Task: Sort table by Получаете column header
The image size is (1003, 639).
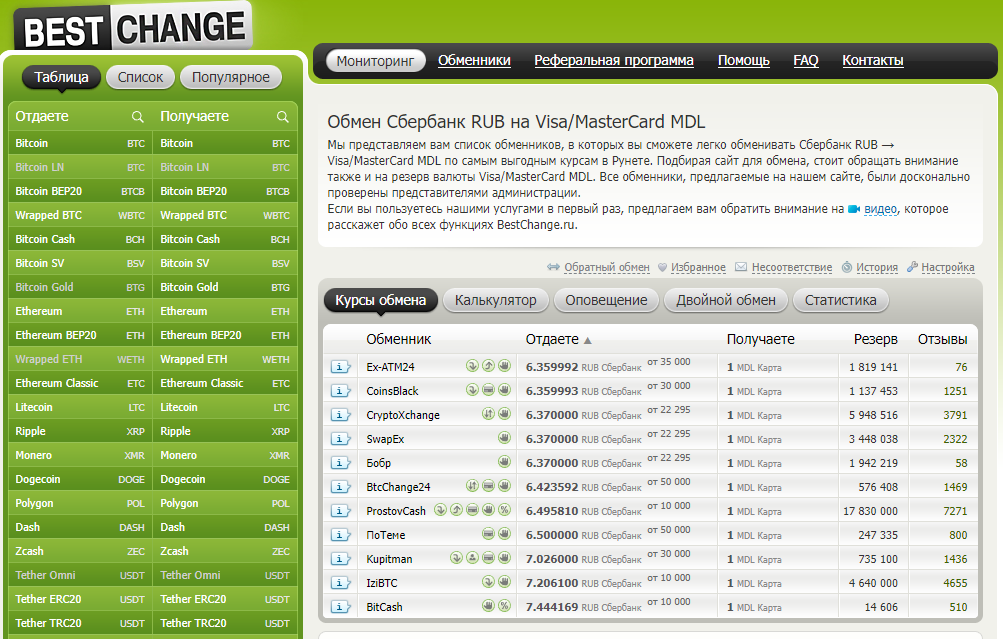Action: coord(761,339)
